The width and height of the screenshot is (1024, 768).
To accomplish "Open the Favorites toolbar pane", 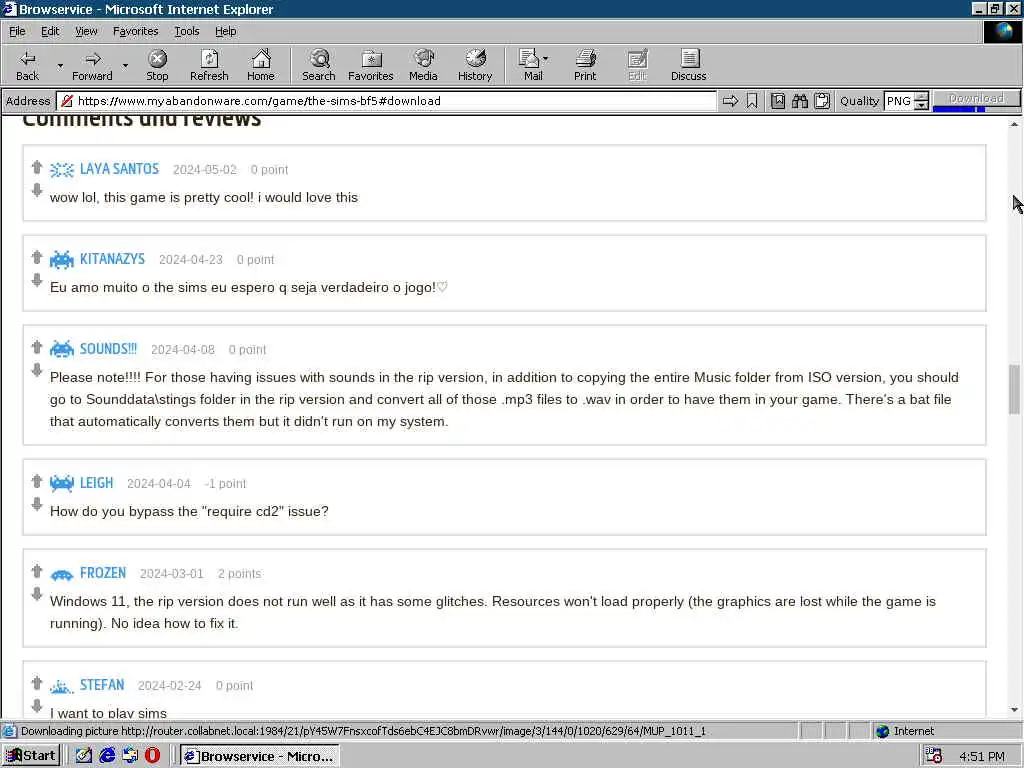I will pyautogui.click(x=371, y=65).
